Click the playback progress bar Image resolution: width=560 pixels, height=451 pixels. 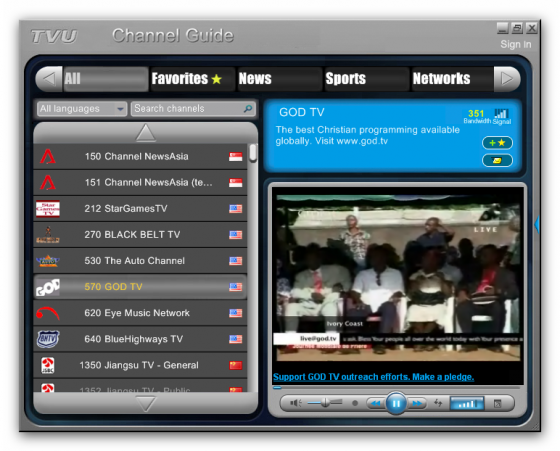click(396, 387)
